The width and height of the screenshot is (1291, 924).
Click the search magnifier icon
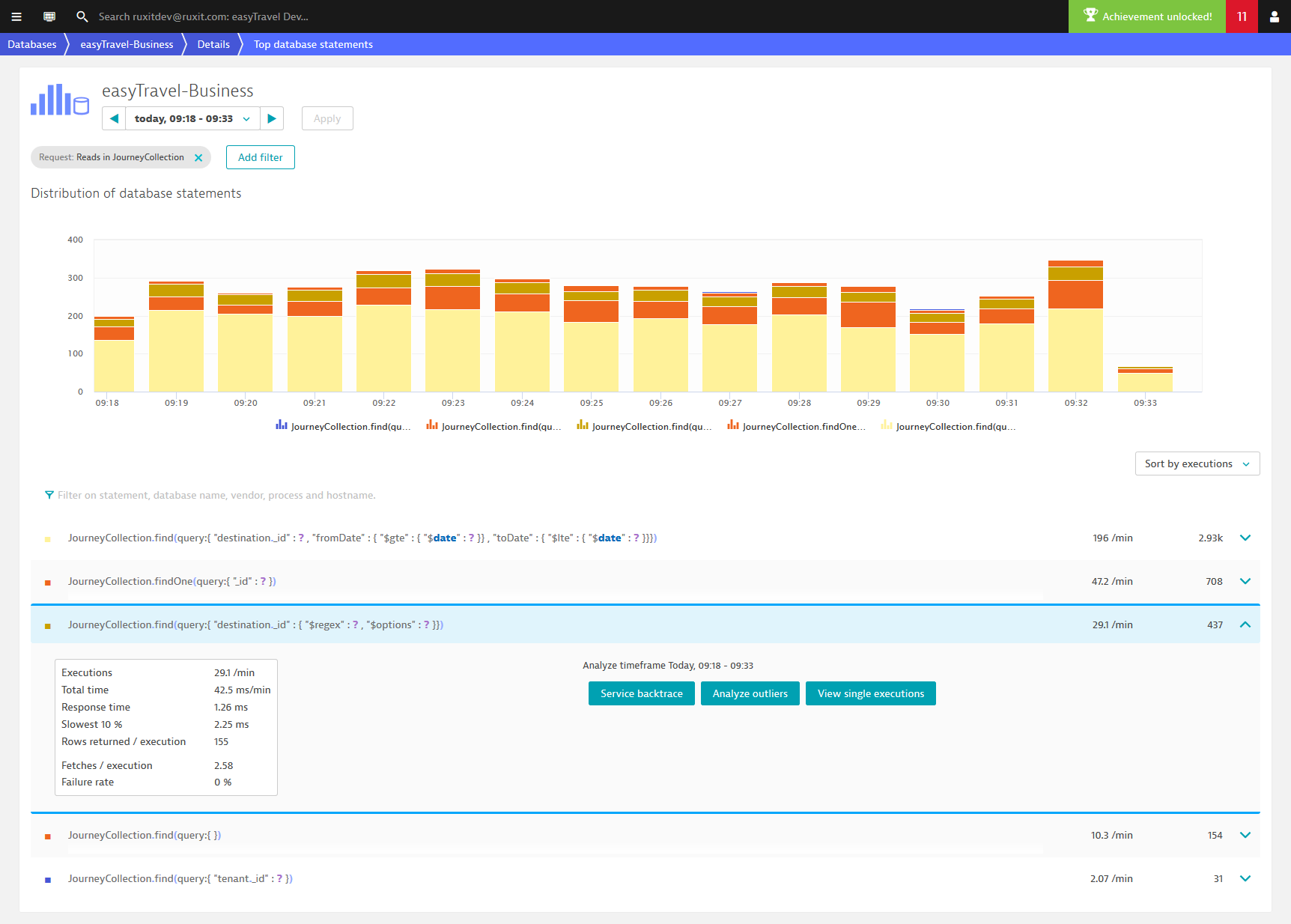click(x=82, y=16)
